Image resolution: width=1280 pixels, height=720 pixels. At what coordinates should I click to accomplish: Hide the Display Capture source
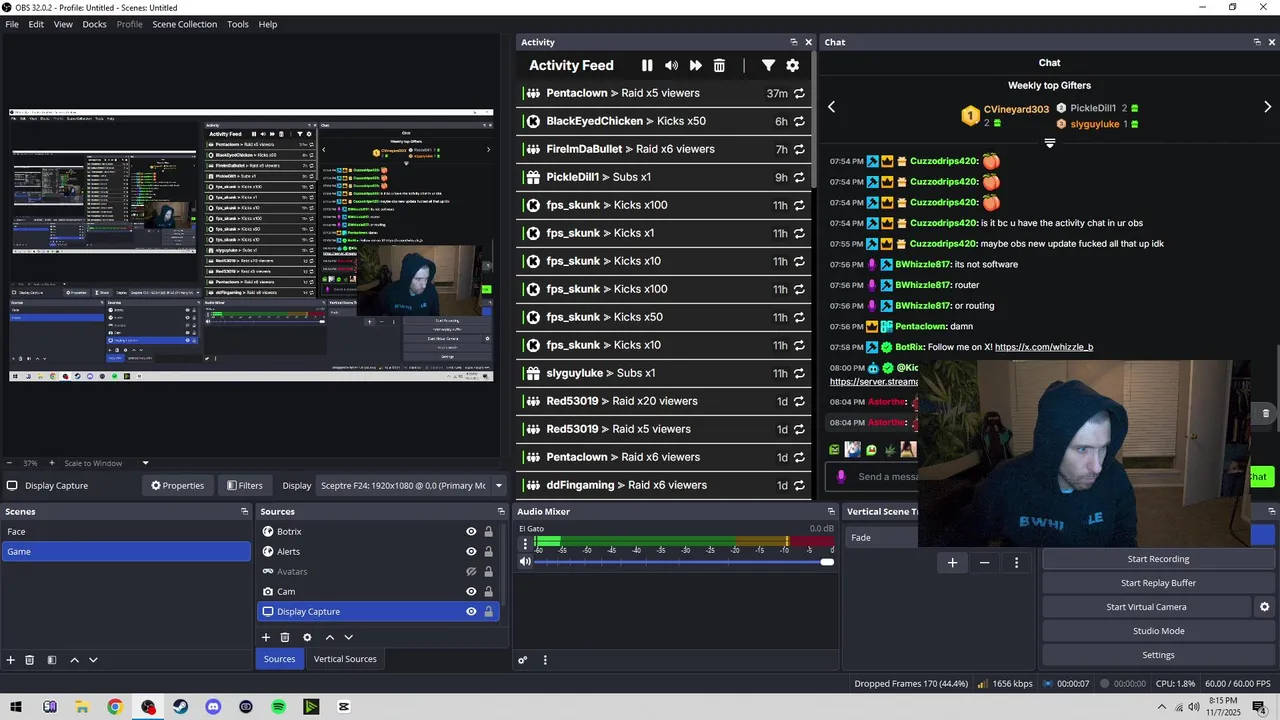tap(471, 612)
